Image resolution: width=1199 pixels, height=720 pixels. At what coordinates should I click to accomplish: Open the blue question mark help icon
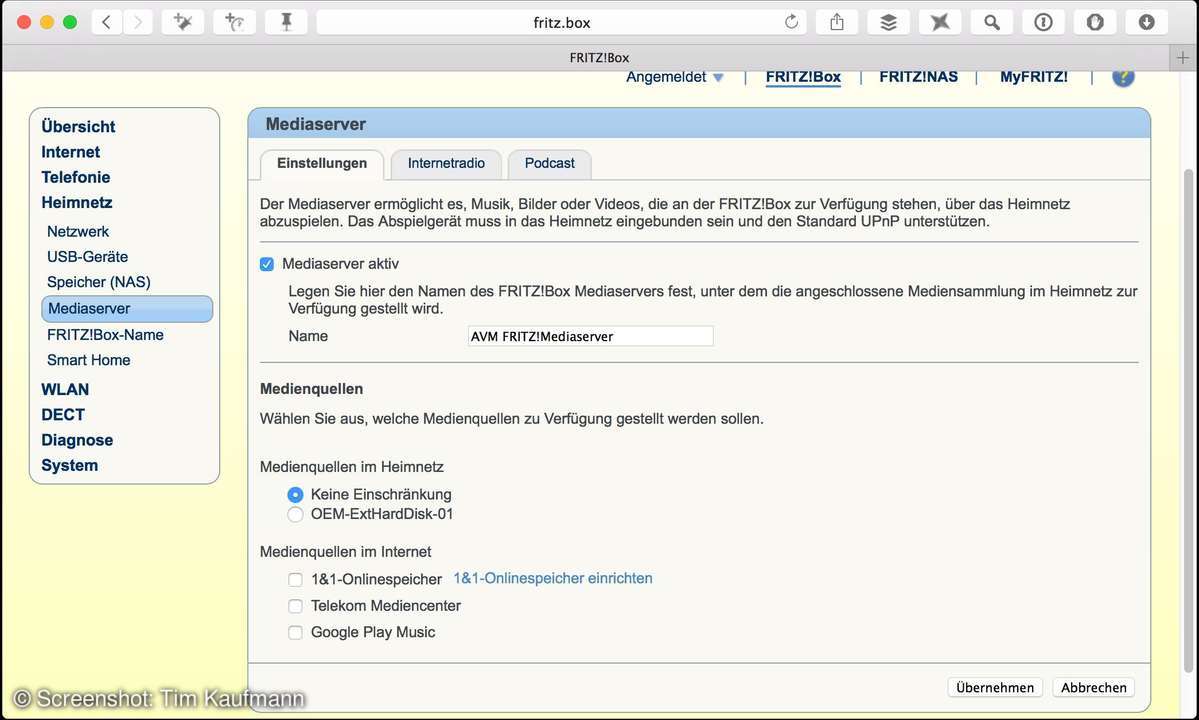[x=1123, y=76]
